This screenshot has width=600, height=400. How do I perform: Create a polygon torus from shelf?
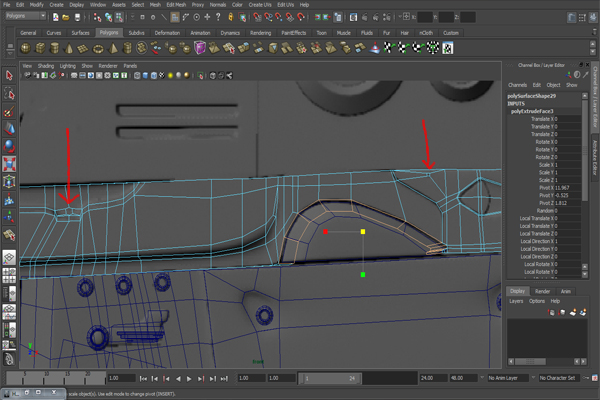pyautogui.click(x=98, y=48)
